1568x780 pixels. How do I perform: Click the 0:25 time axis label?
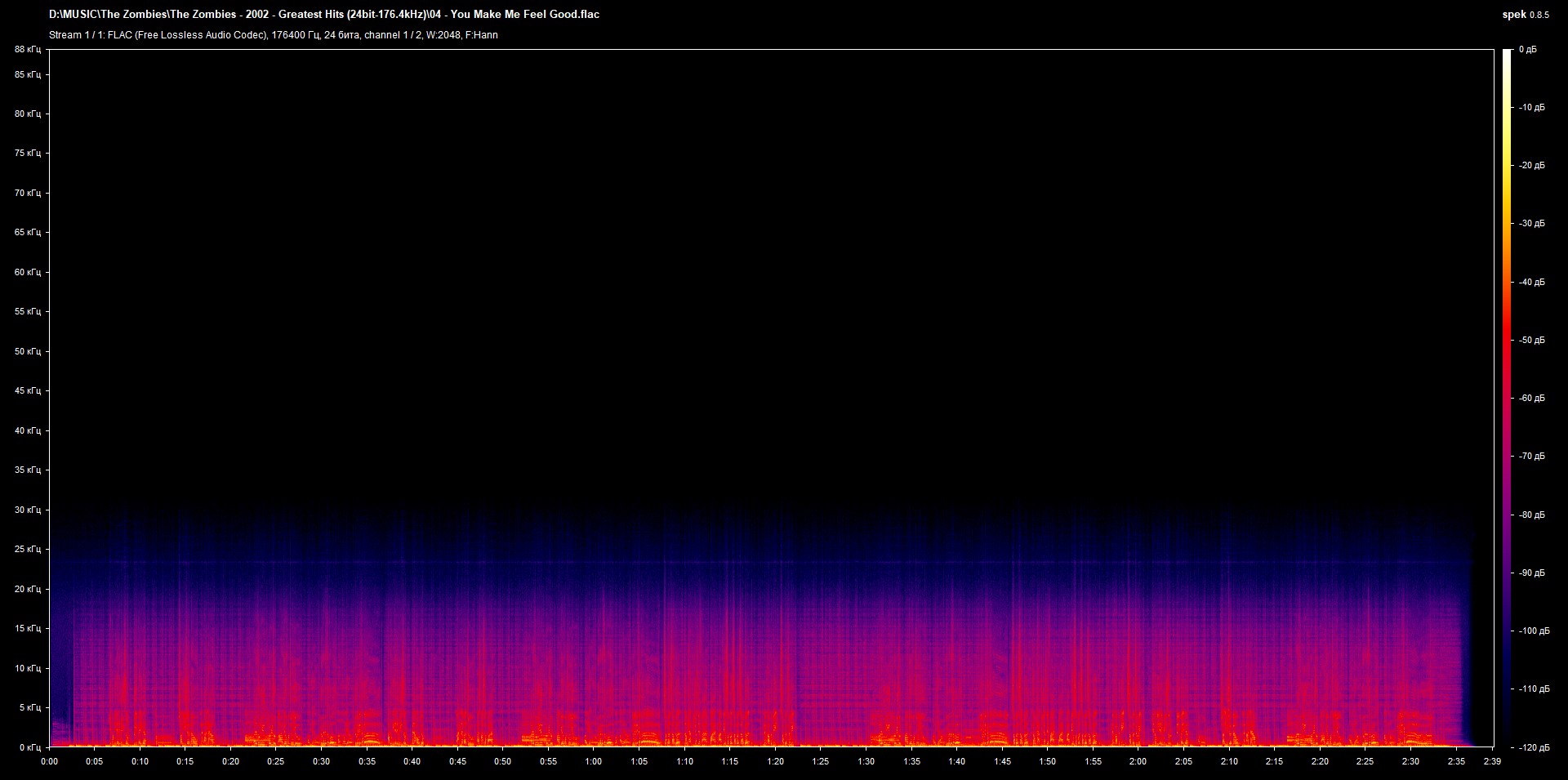coord(276,761)
